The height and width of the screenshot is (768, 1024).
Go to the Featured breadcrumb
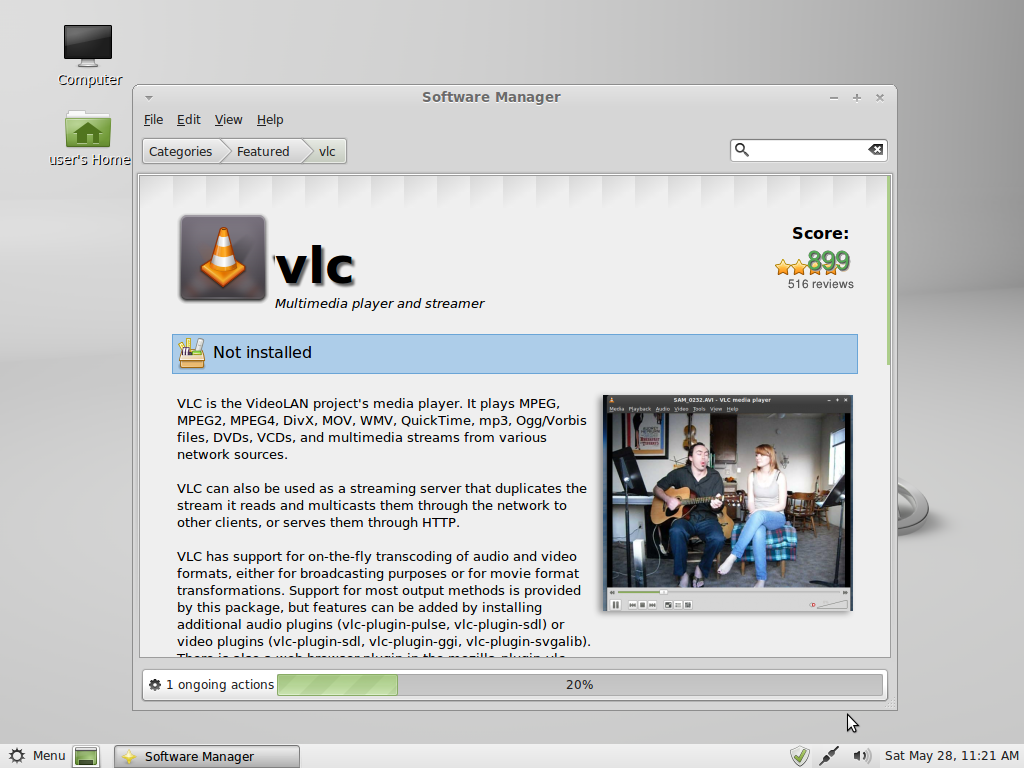pos(263,152)
